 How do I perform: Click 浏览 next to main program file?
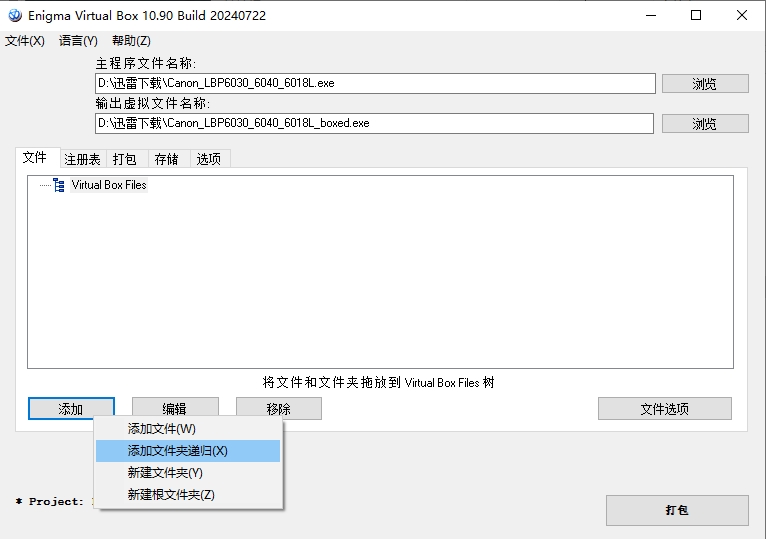coord(704,84)
